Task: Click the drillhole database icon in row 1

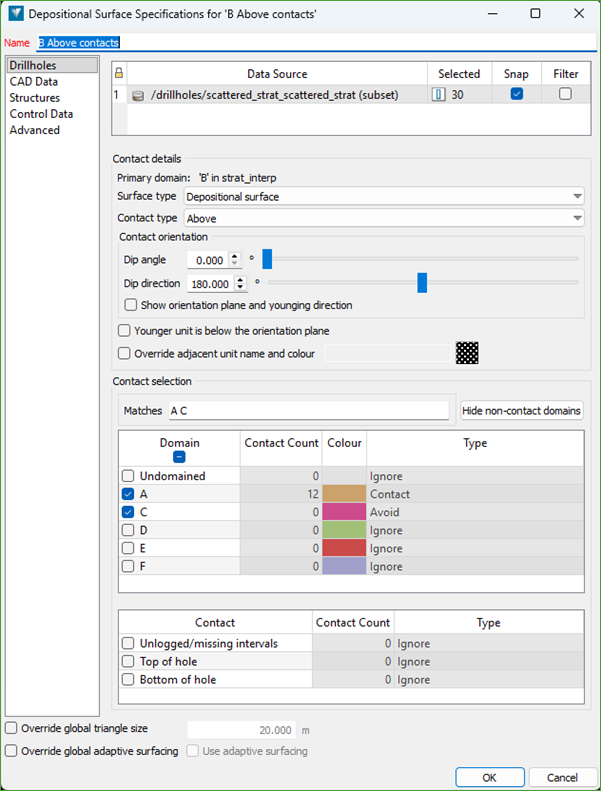Action: [138, 95]
